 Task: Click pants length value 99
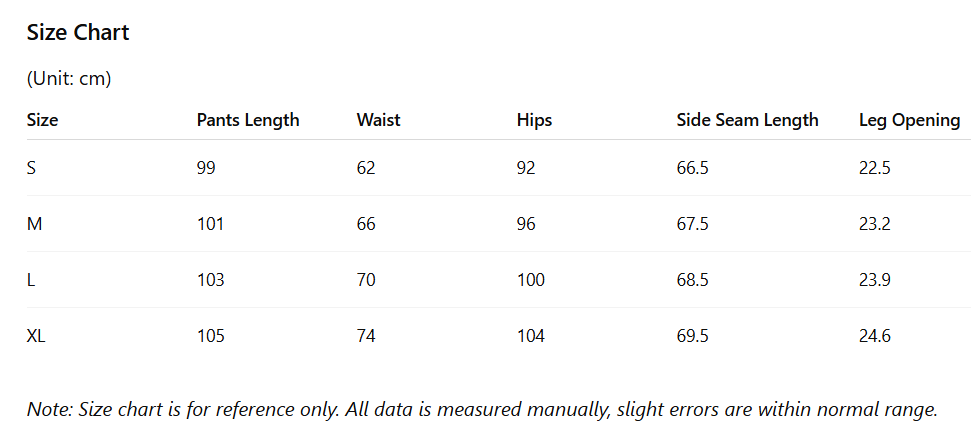click(x=206, y=168)
